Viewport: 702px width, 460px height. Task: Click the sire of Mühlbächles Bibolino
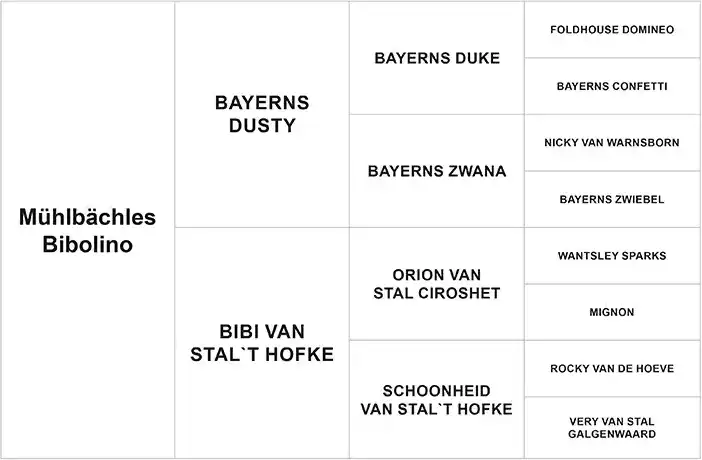coord(262,114)
